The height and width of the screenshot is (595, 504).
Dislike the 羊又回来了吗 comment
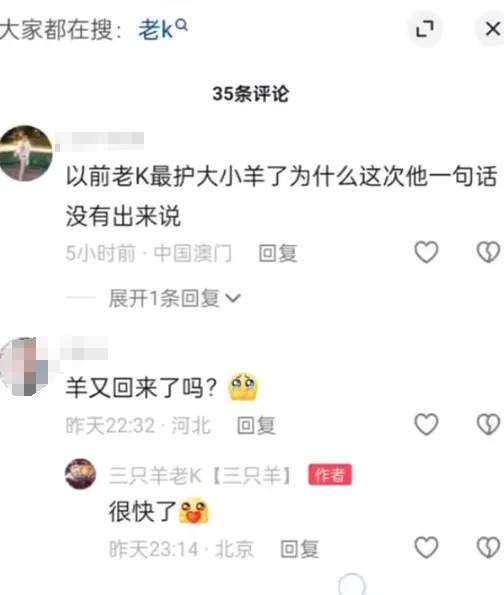pyautogui.click(x=488, y=424)
